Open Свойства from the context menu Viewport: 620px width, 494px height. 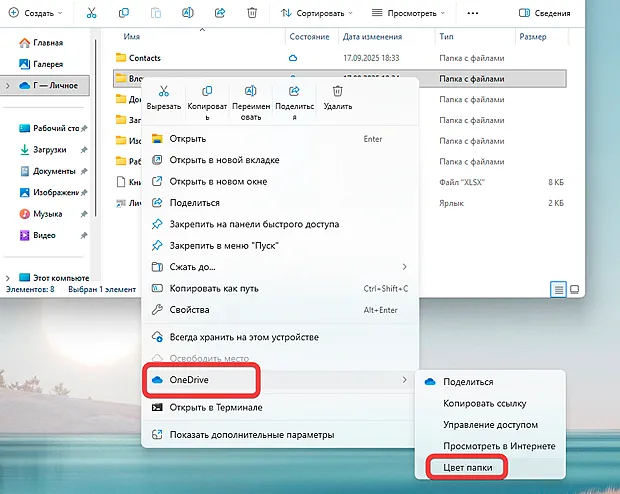click(x=280, y=310)
